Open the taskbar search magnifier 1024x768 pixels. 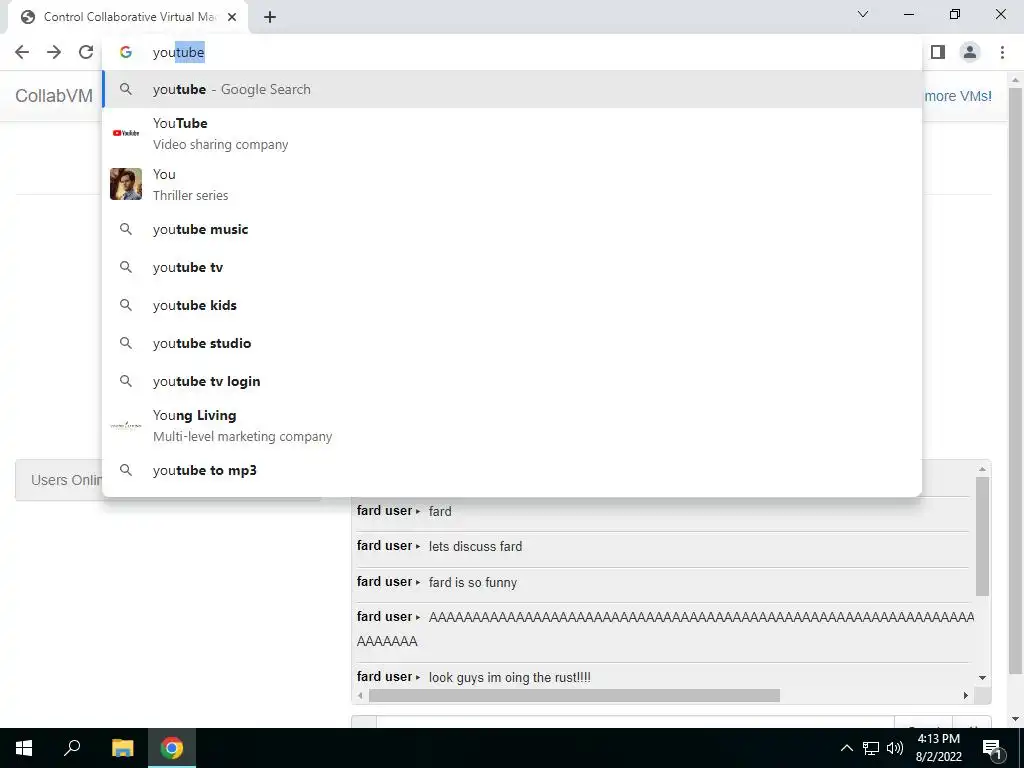[72, 748]
